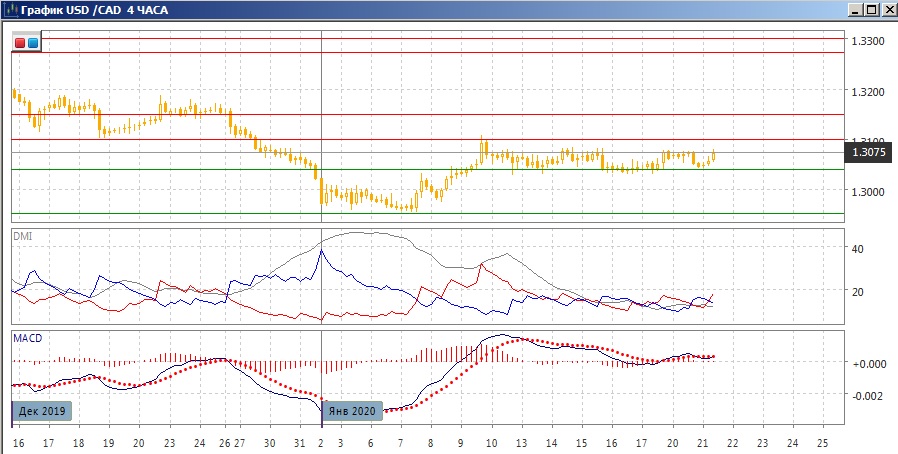Click the 1.3300 price axis label
Image resolution: width=898 pixels, height=454 pixels.
(x=868, y=41)
